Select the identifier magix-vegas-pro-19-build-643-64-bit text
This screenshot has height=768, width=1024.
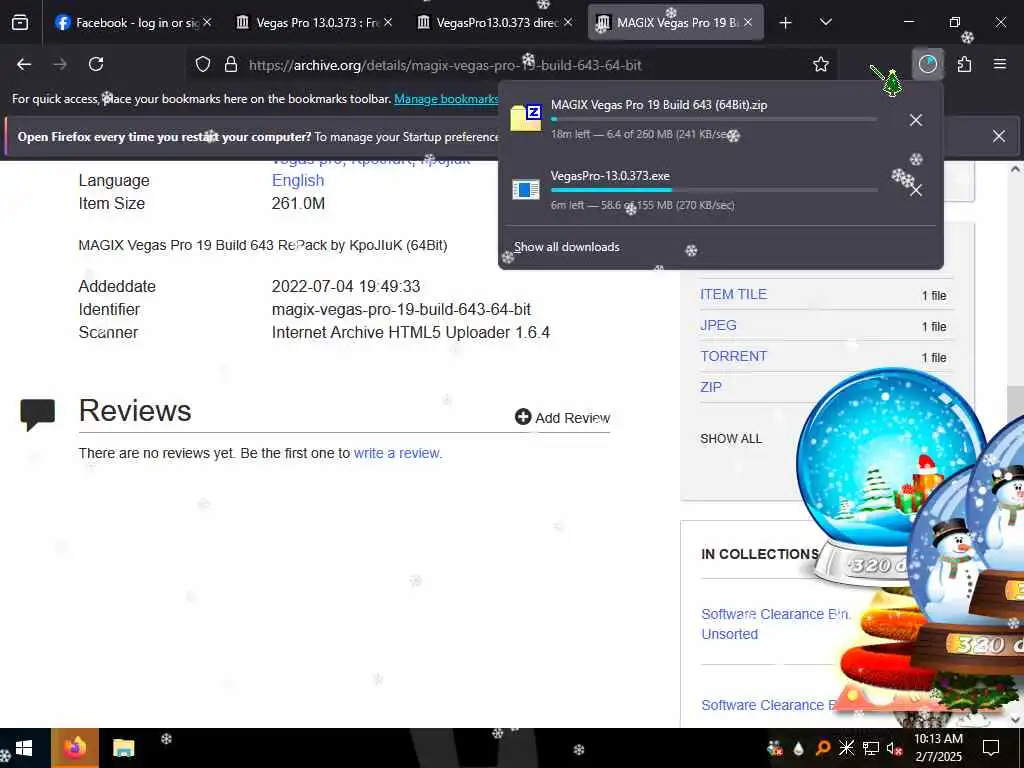[401, 310]
